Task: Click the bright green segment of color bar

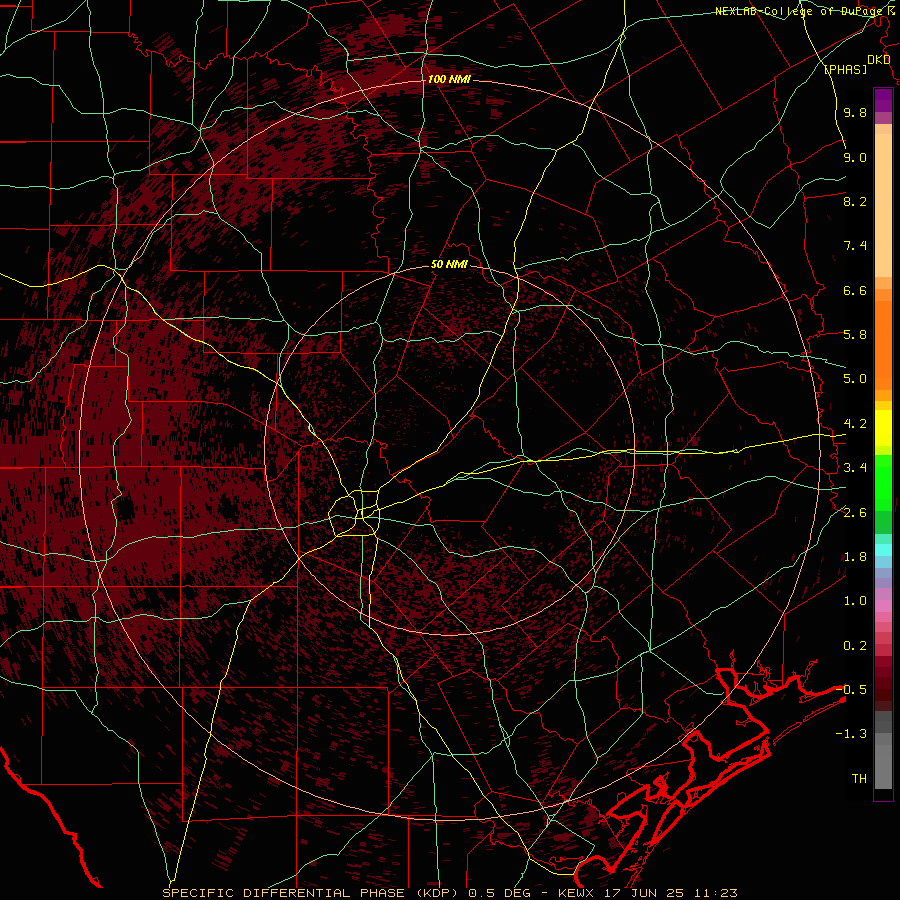Action: pyautogui.click(x=883, y=482)
